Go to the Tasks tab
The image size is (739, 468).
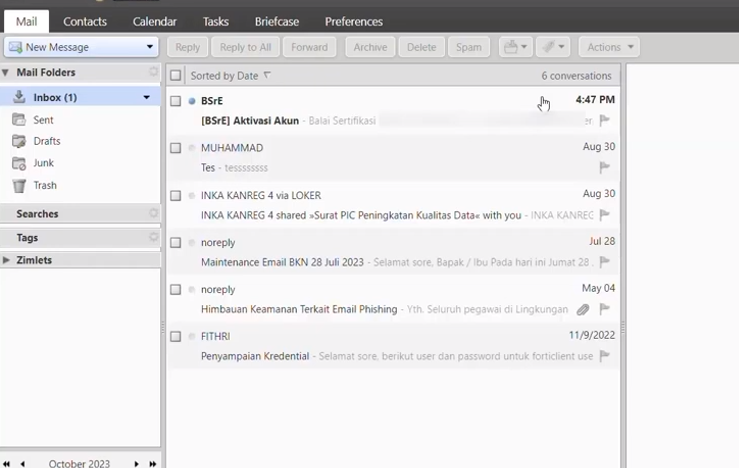click(x=215, y=22)
